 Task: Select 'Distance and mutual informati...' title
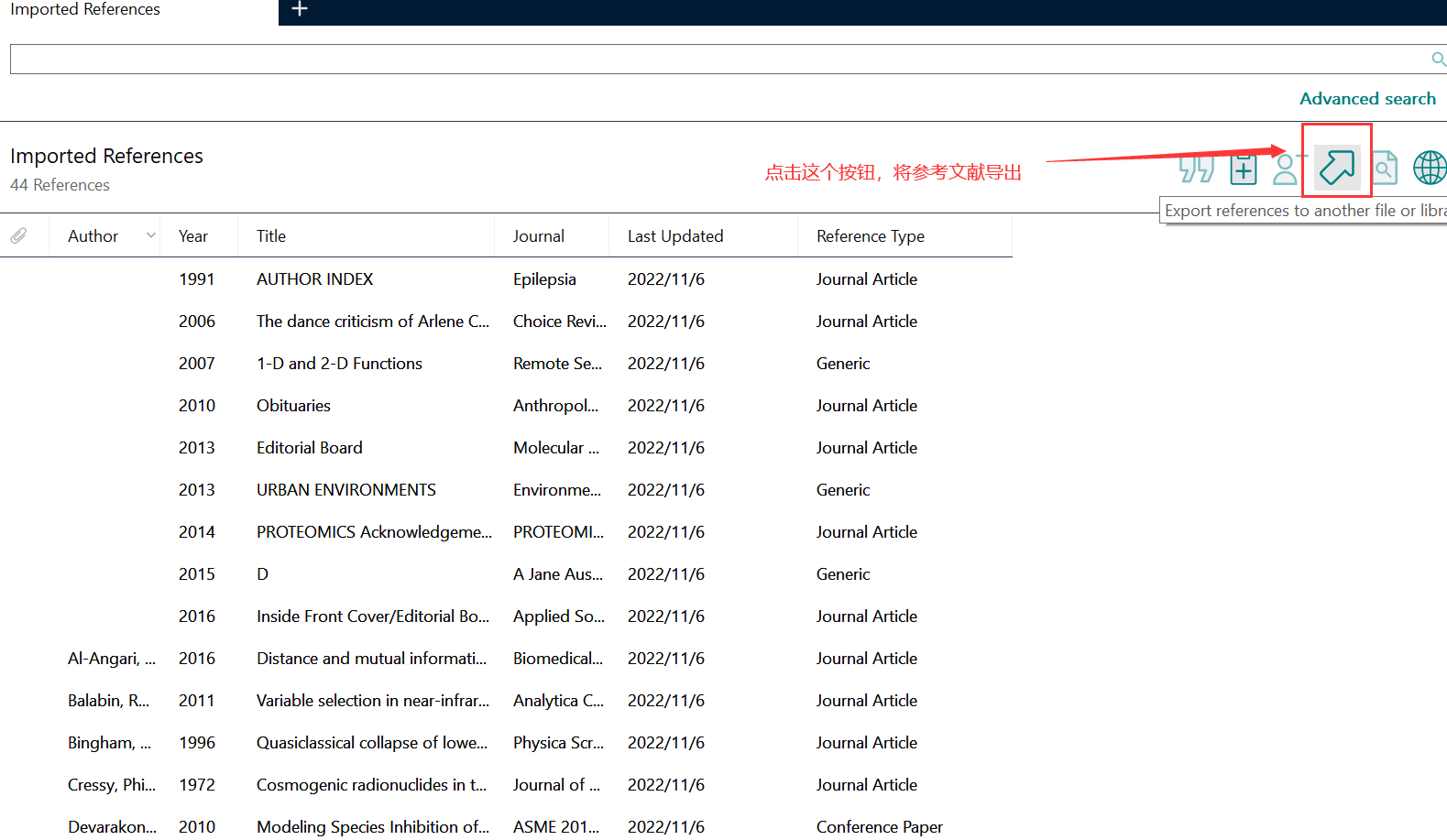[371, 659]
